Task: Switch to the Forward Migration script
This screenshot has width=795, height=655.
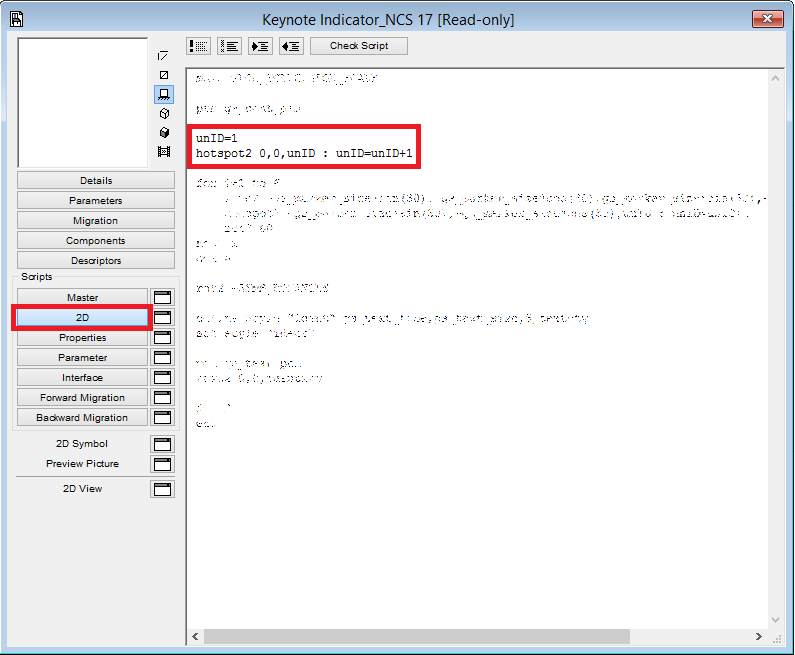Action: coord(83,397)
